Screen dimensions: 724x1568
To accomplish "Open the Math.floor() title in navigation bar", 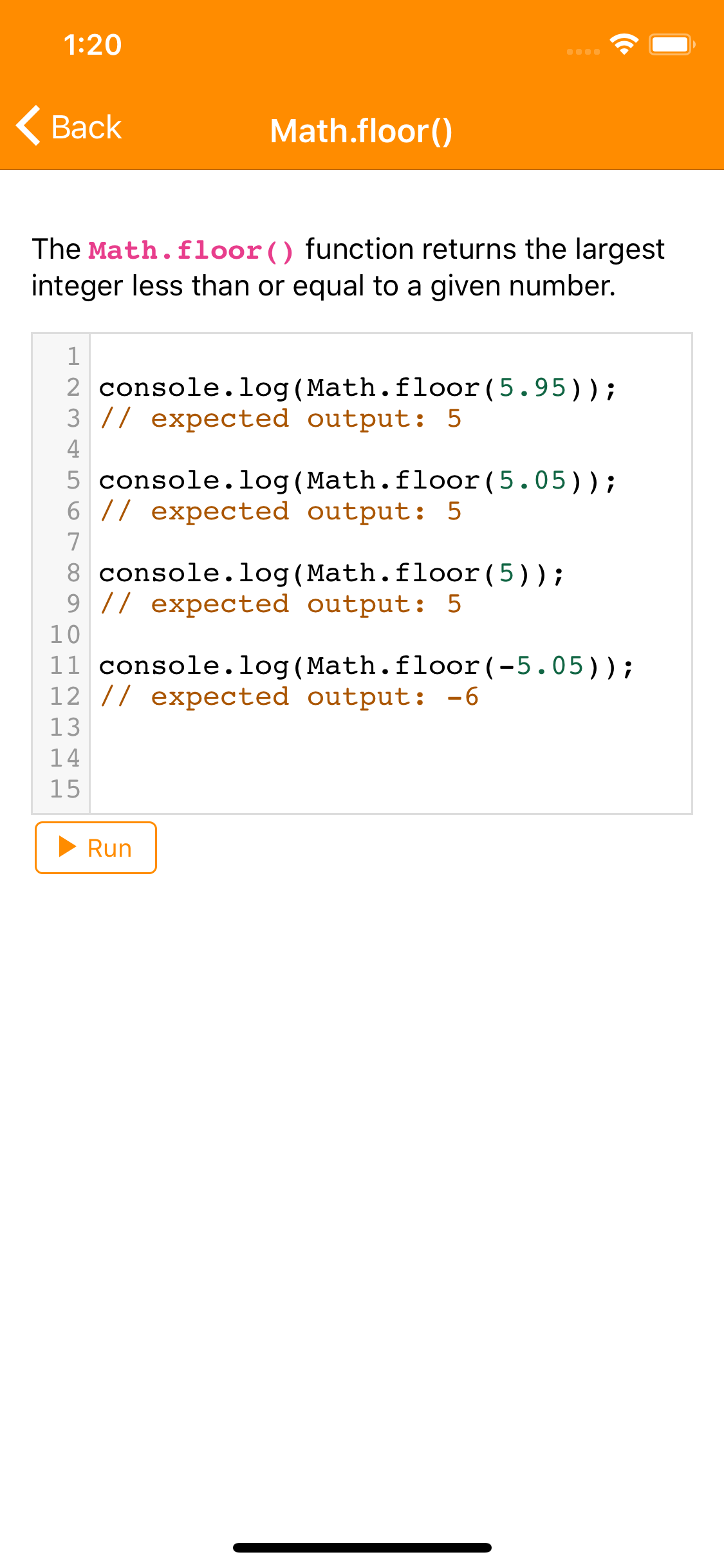I will [x=362, y=131].
